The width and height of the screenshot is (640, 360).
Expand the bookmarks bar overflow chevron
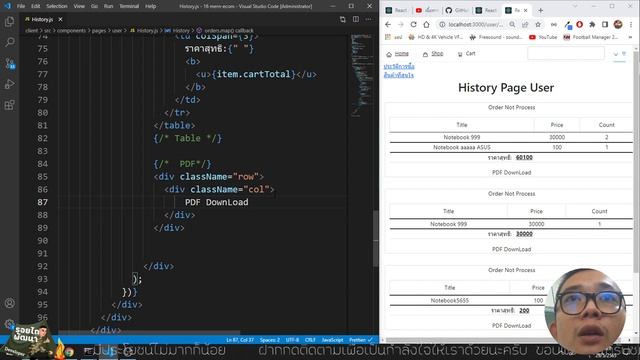pos(631,37)
